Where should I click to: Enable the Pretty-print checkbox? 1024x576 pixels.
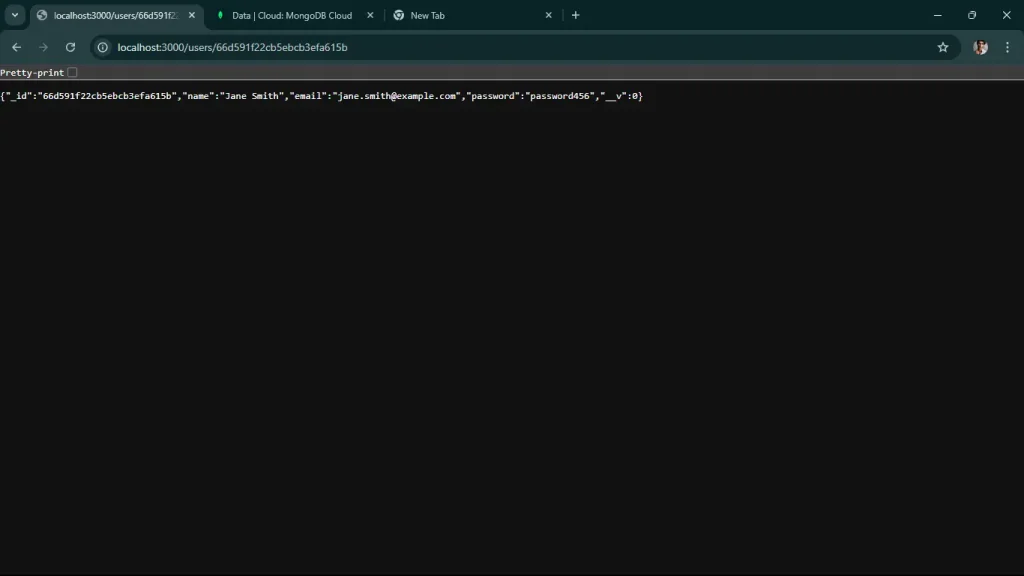tap(71, 72)
